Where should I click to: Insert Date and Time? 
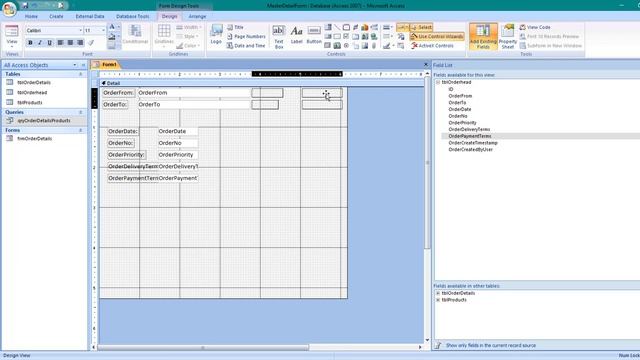click(246, 46)
